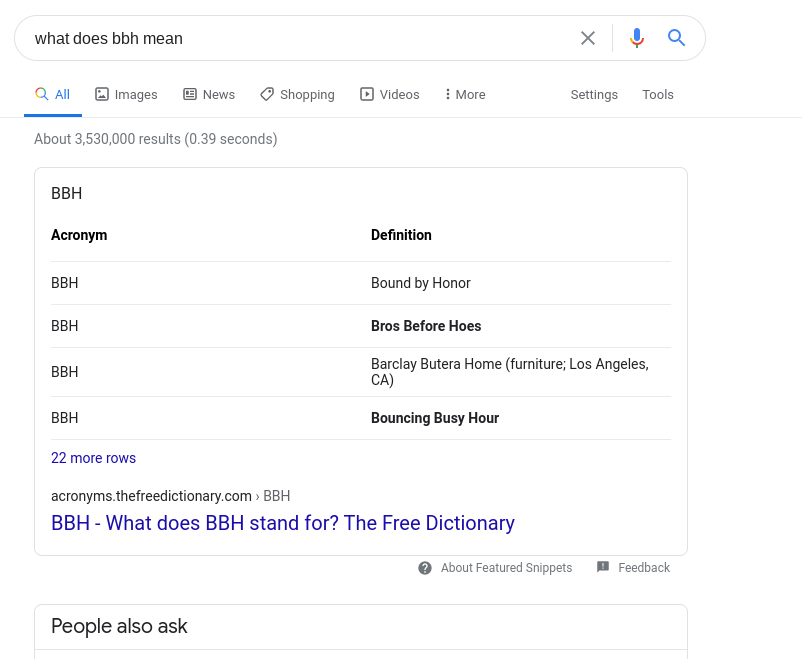Start voice search with the microphone icon

637,38
